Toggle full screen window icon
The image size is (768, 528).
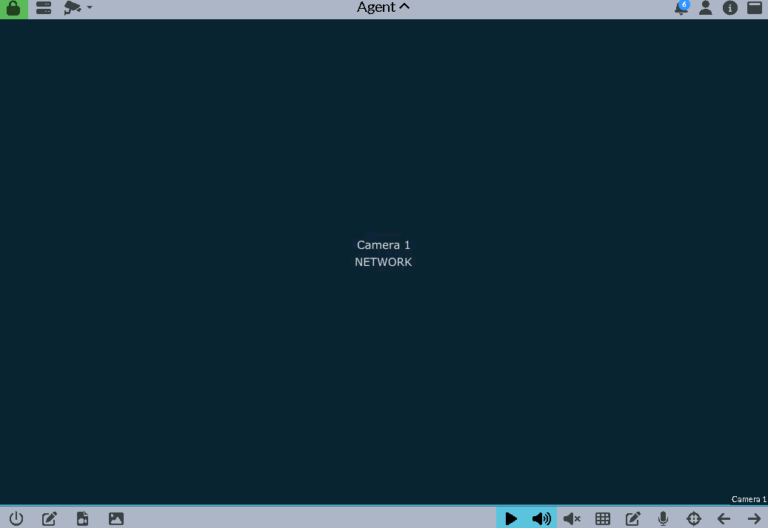755,8
